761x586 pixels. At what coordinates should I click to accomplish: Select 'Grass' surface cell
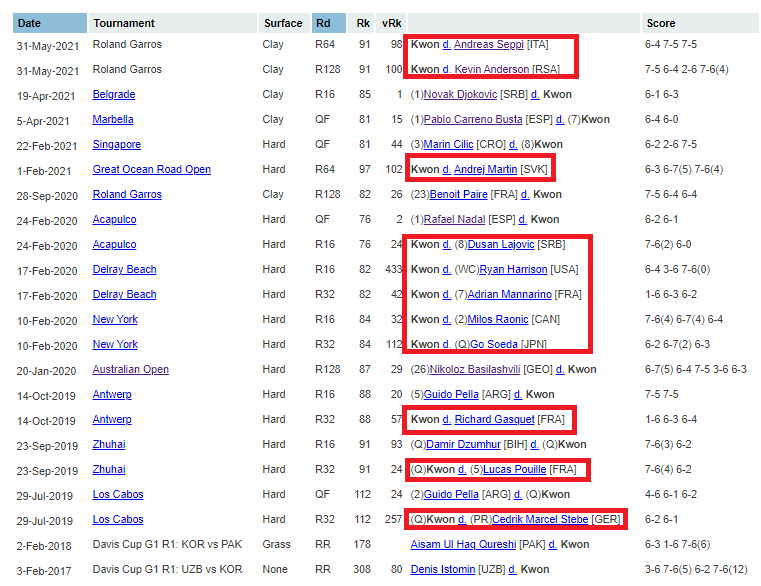[277, 544]
